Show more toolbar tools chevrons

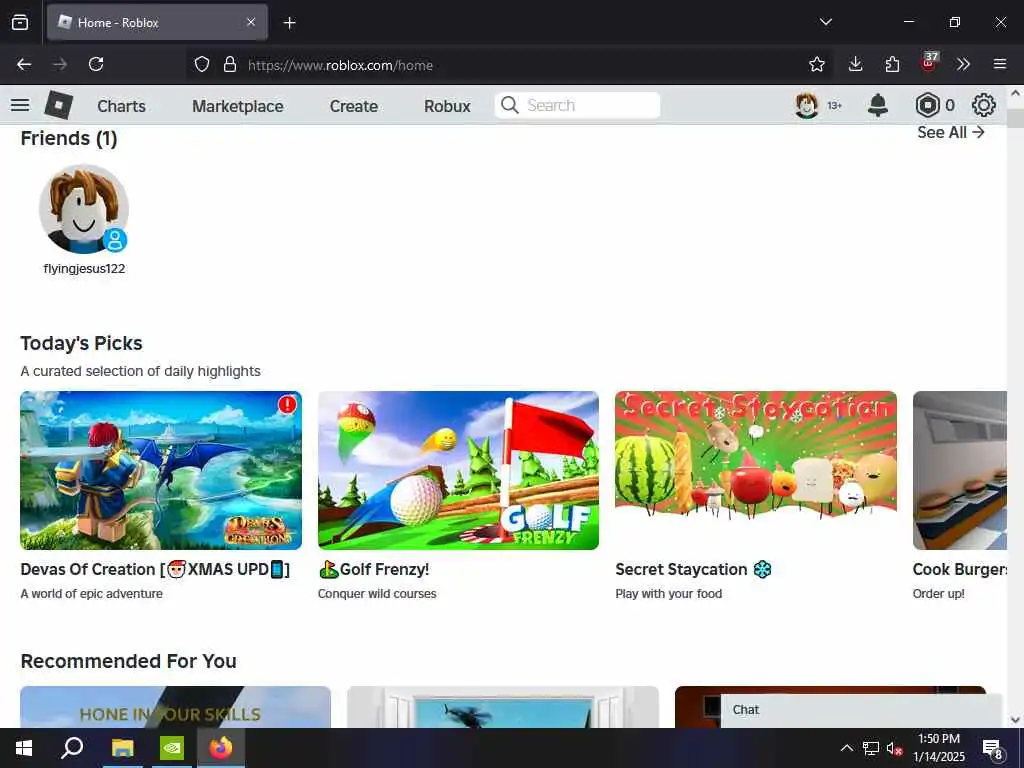coord(963,64)
